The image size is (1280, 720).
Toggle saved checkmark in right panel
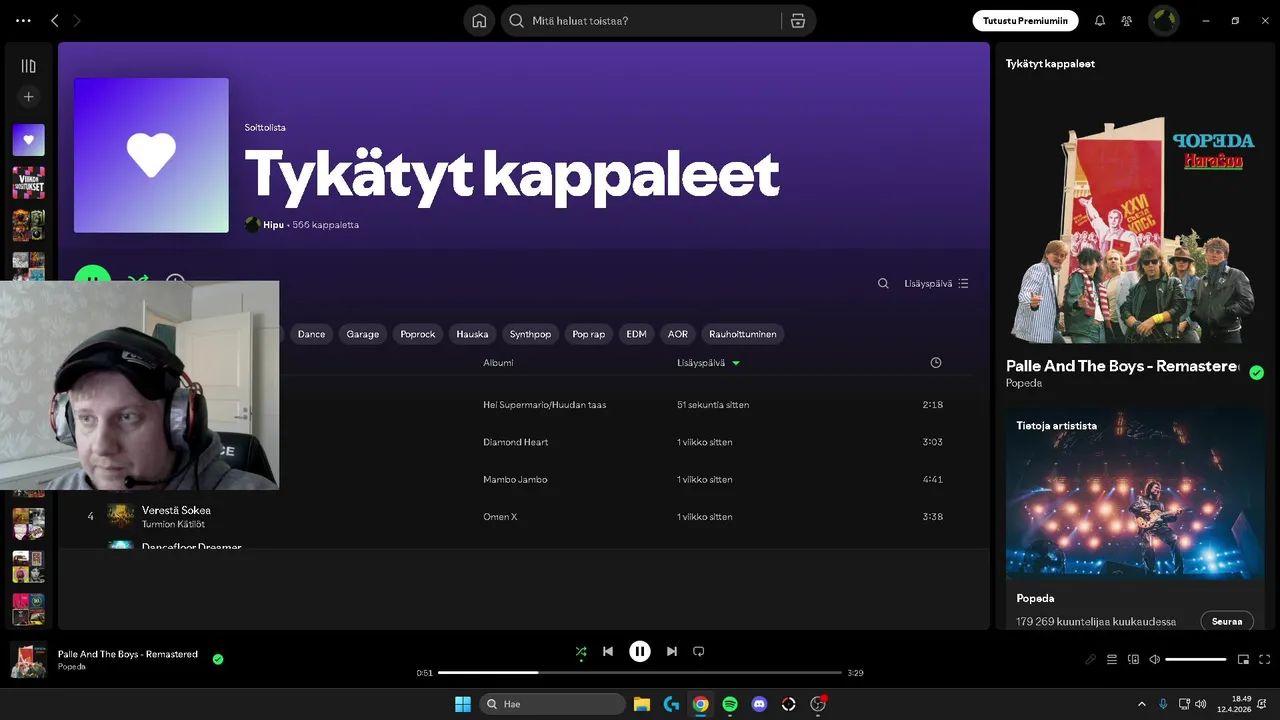point(1256,373)
